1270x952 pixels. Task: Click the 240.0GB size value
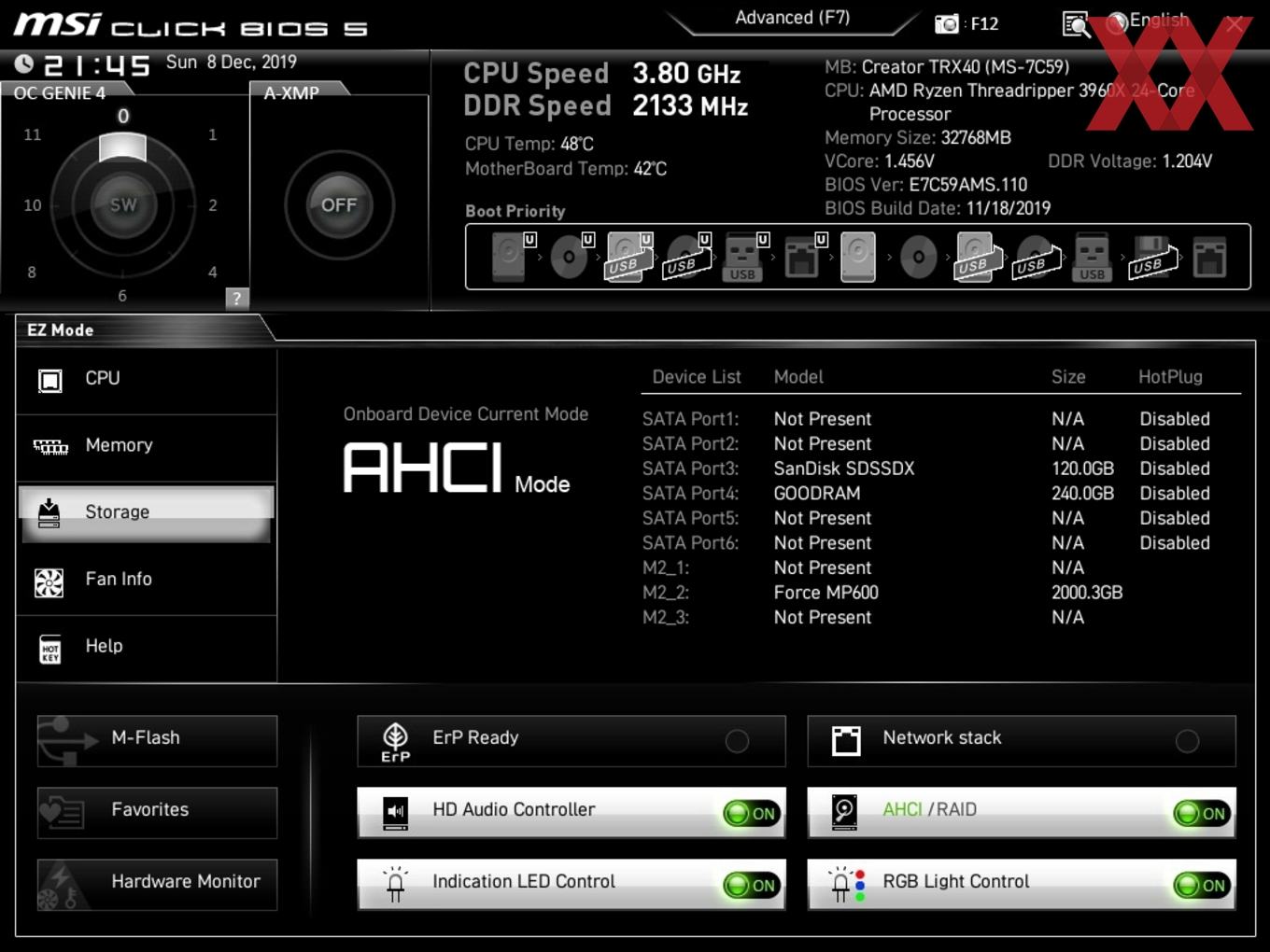click(1083, 493)
